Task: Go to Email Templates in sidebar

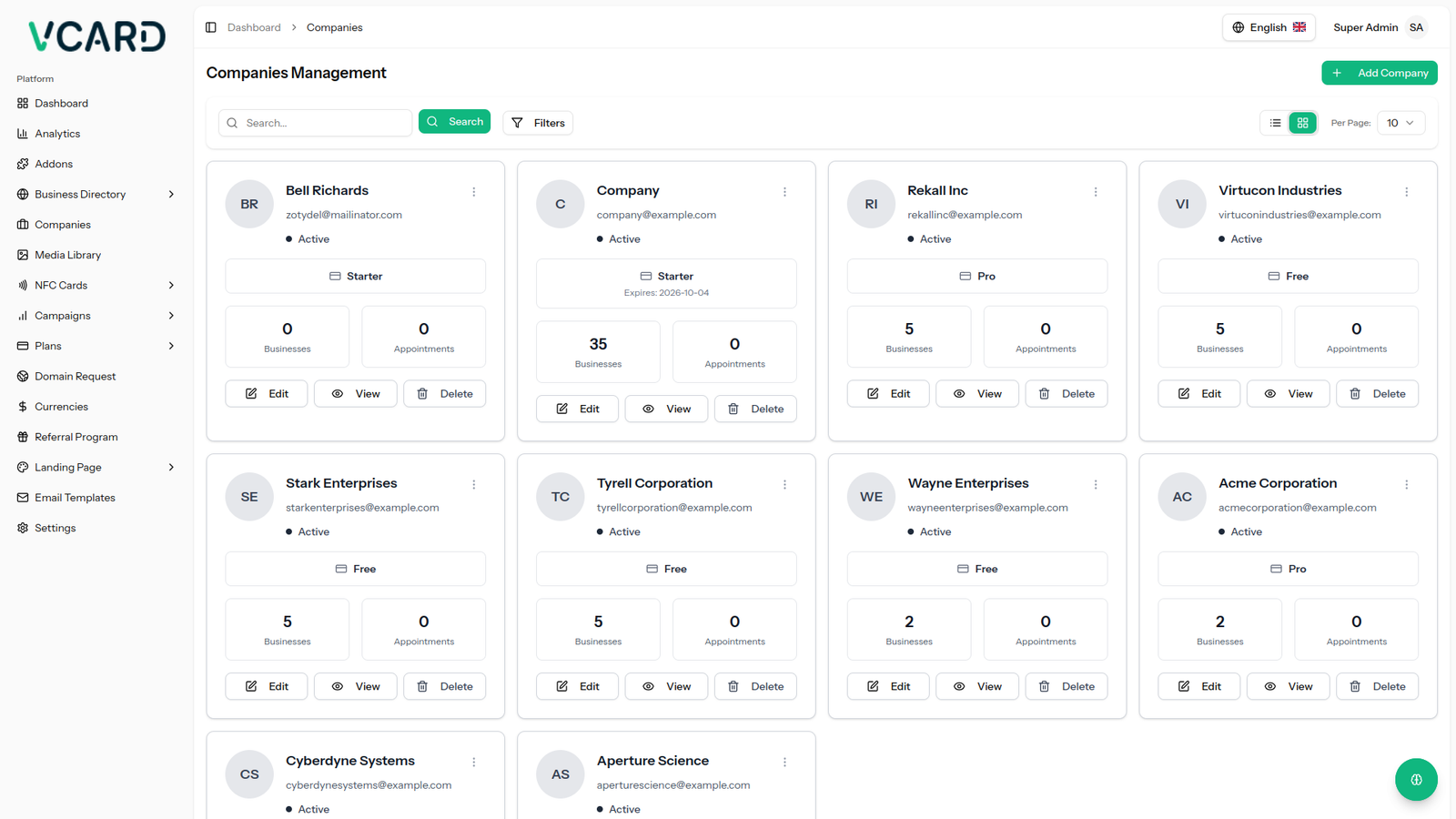Action: pos(75,498)
